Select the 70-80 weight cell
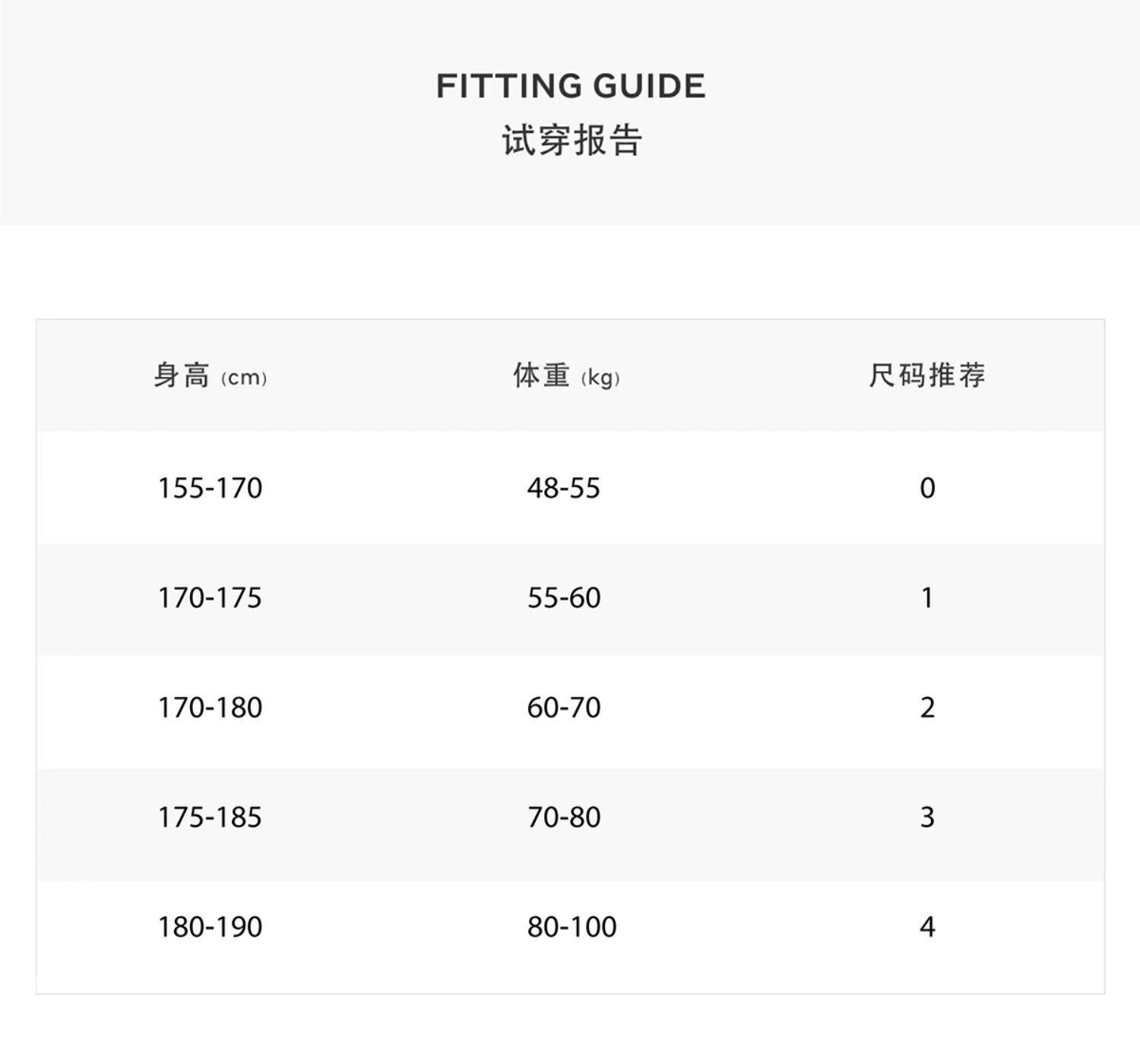 (x=564, y=818)
